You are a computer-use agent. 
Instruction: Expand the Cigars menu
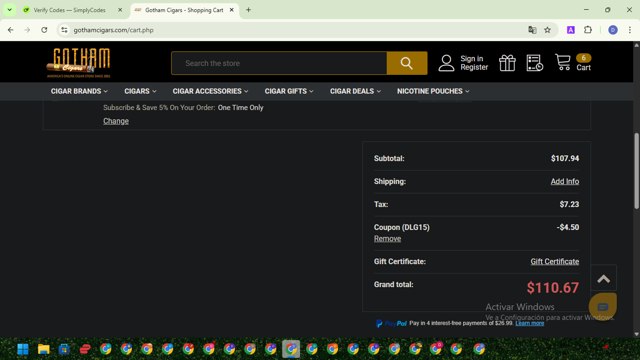[140, 91]
